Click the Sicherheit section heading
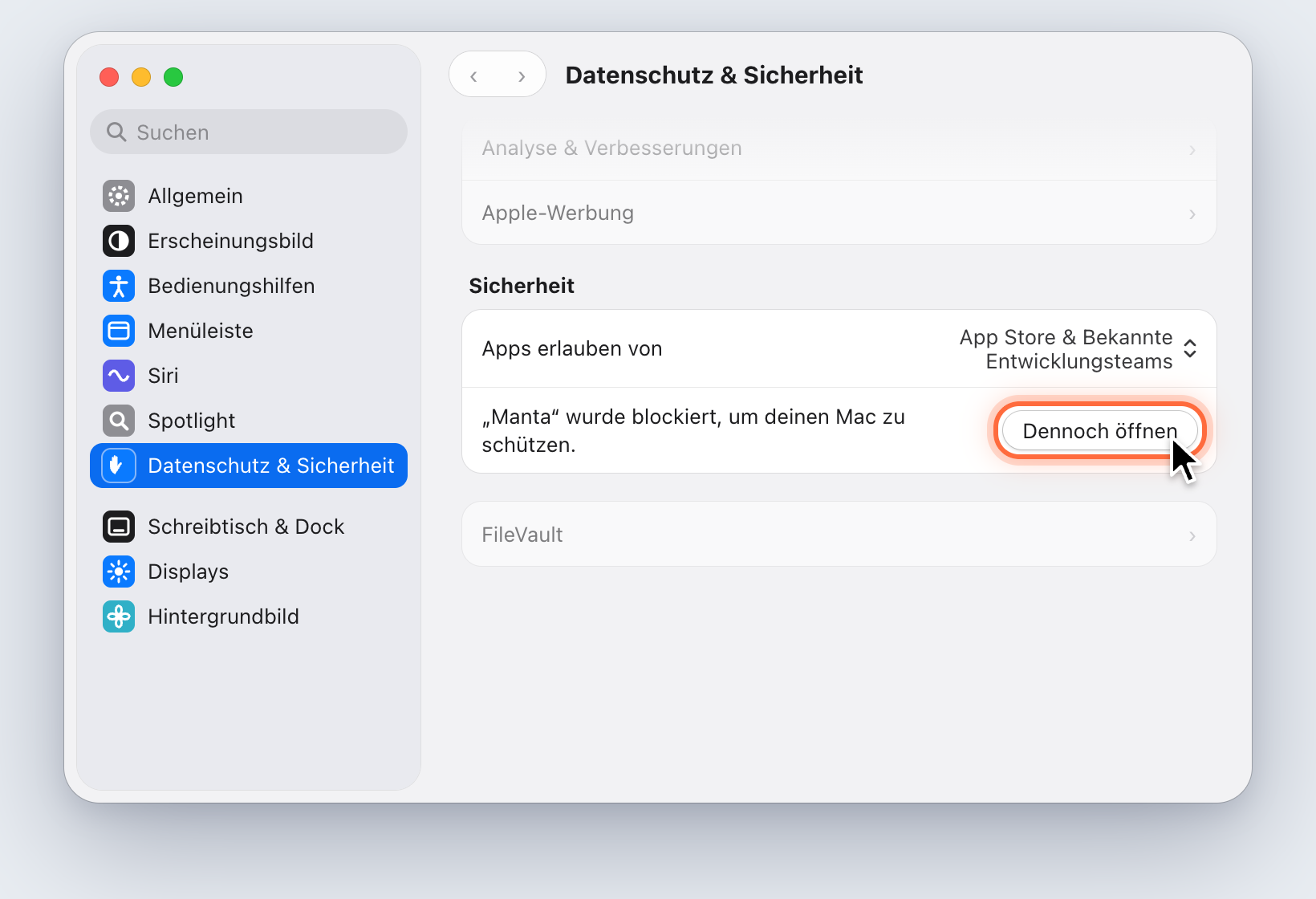The width and height of the screenshot is (1316, 899). (x=522, y=286)
